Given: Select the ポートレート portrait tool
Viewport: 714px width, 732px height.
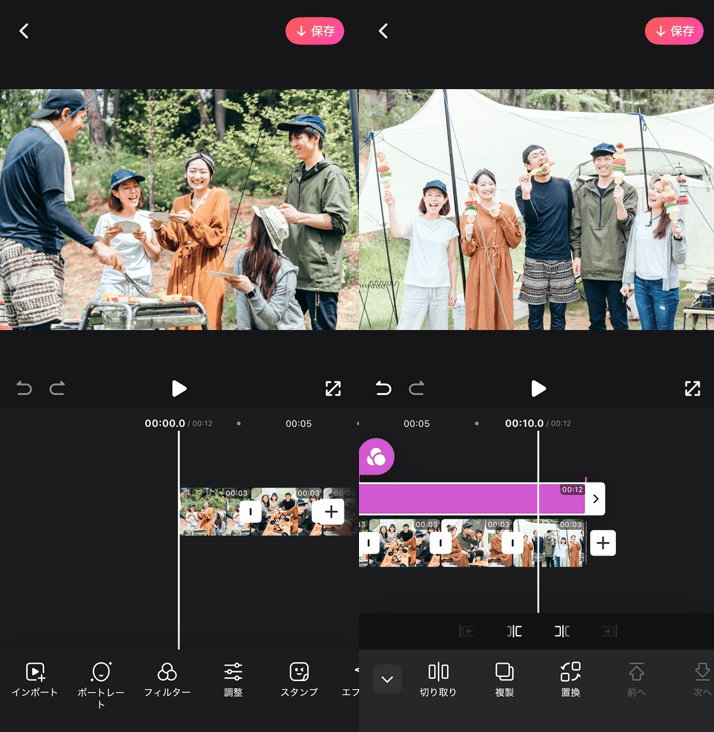Looking at the screenshot, I should pyautogui.click(x=101, y=680).
